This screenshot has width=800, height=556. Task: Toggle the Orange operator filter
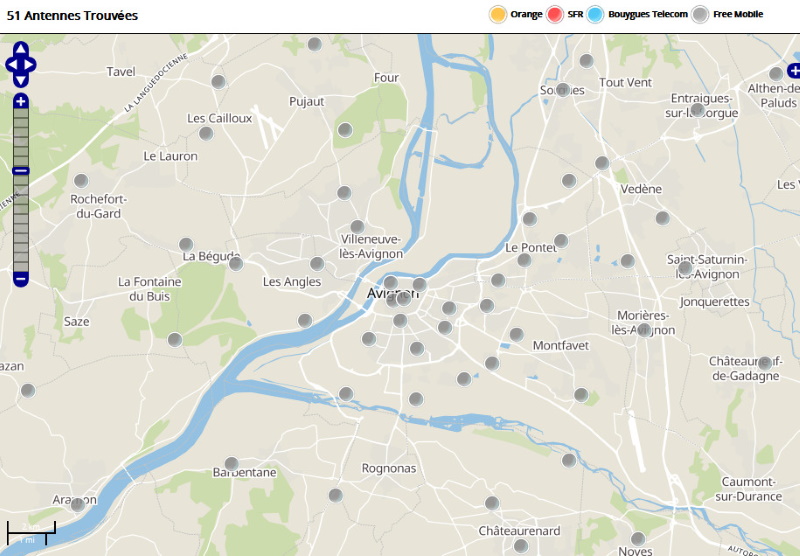498,14
